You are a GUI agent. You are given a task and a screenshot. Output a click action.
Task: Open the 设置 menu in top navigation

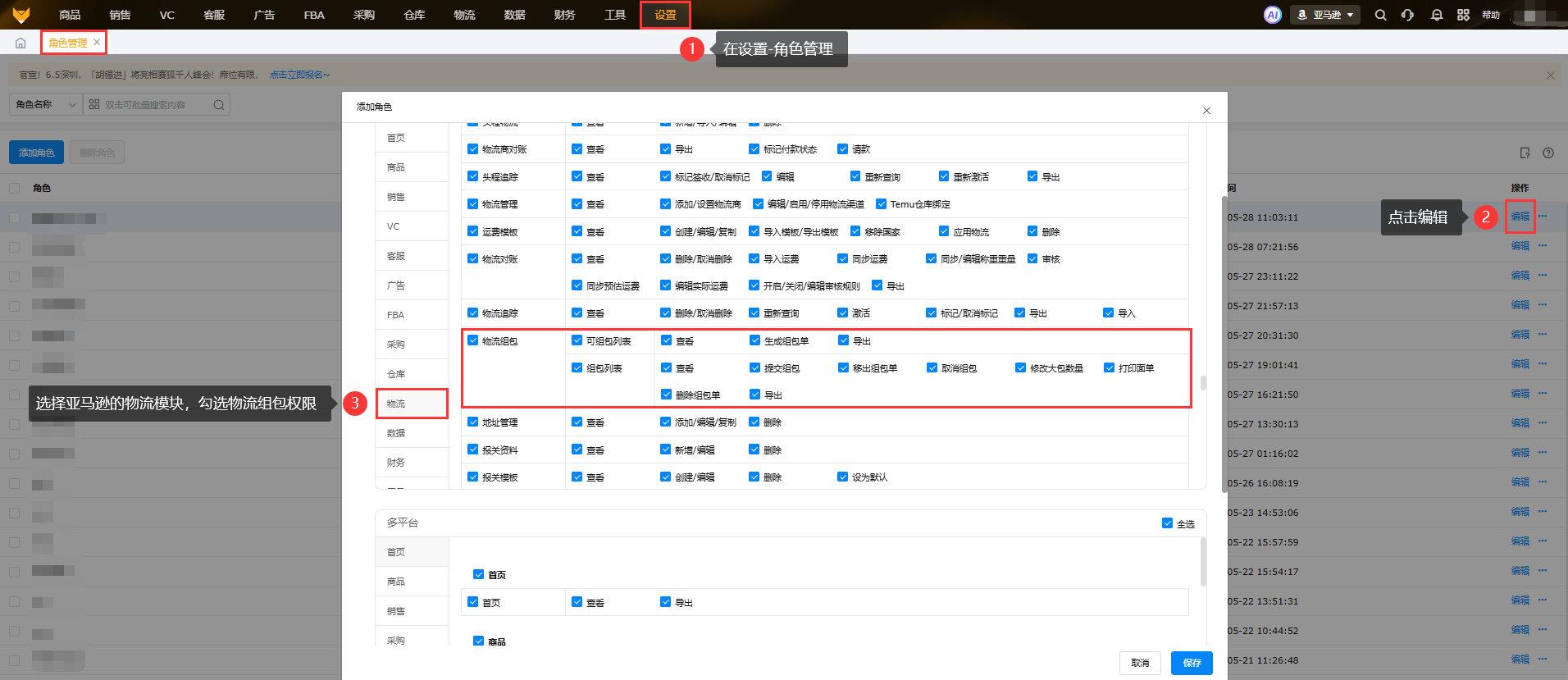point(665,15)
